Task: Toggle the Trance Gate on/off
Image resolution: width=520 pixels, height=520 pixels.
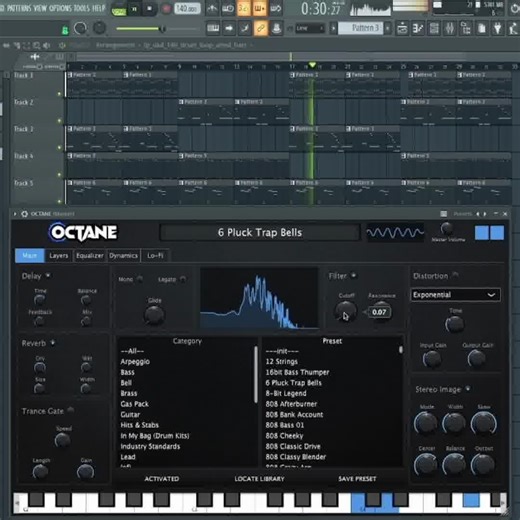Action: point(71,410)
